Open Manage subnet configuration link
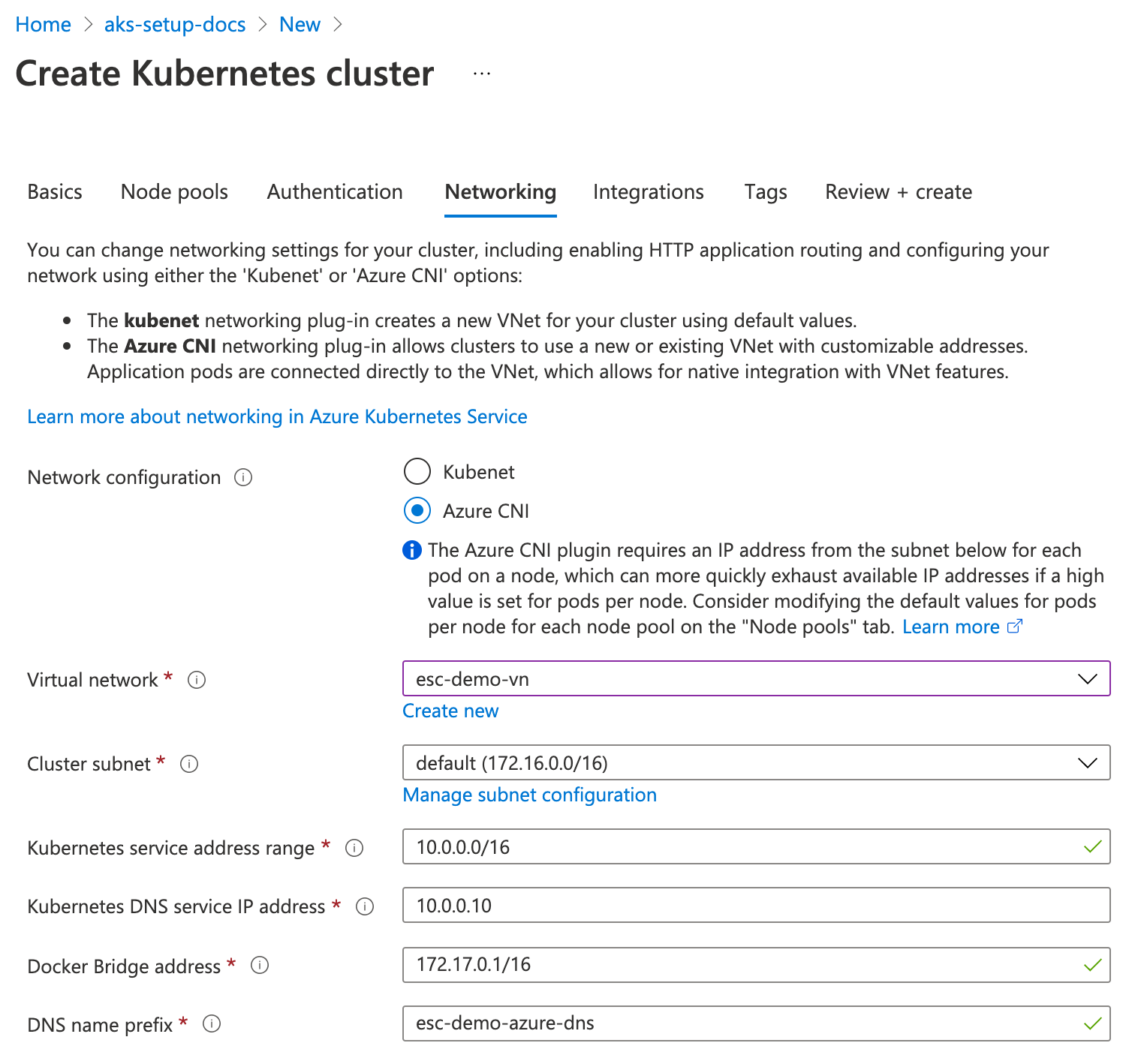The width and height of the screenshot is (1138, 1064). pyautogui.click(x=529, y=795)
